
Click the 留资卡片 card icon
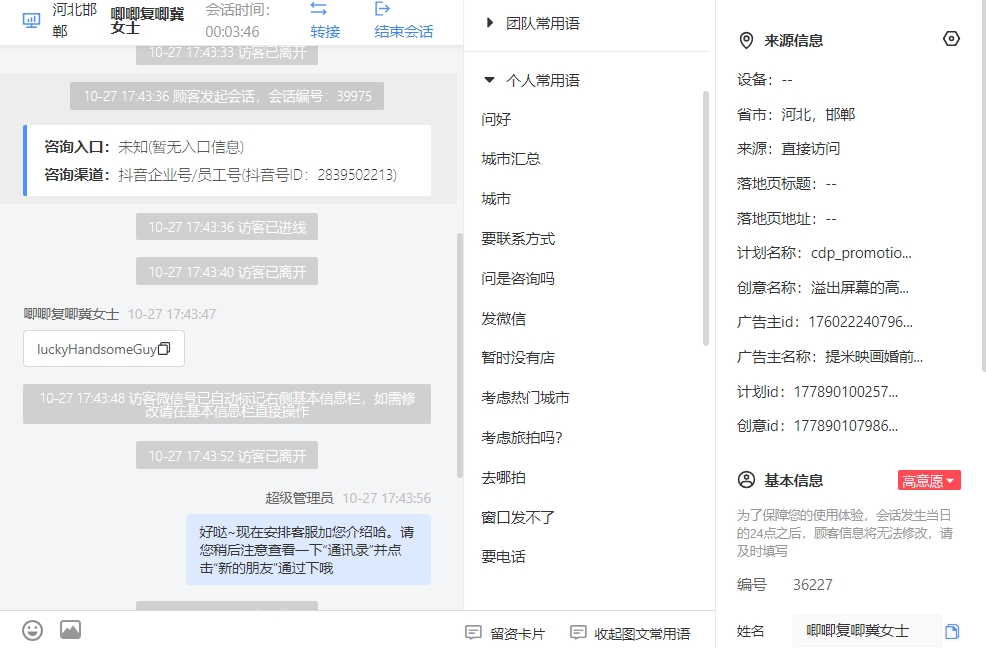(x=474, y=632)
